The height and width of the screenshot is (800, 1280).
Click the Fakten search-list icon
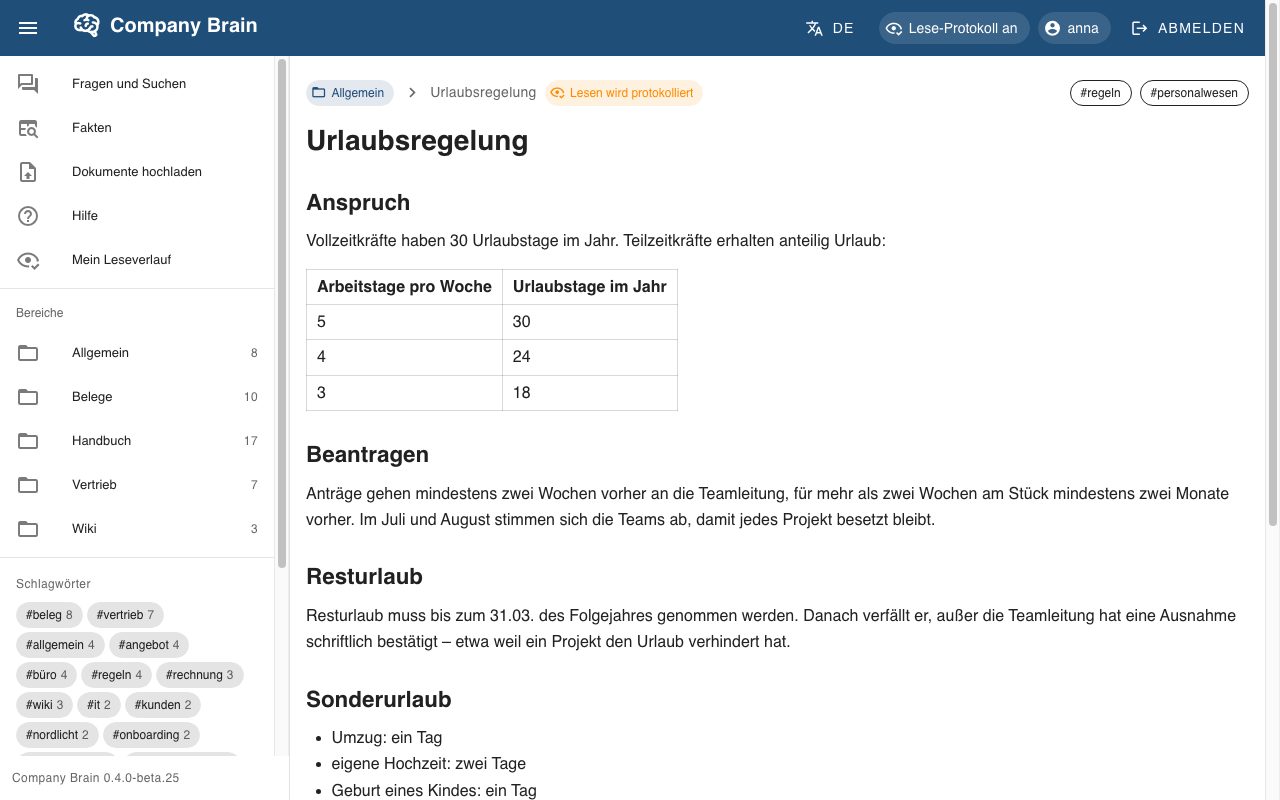[x=28, y=128]
